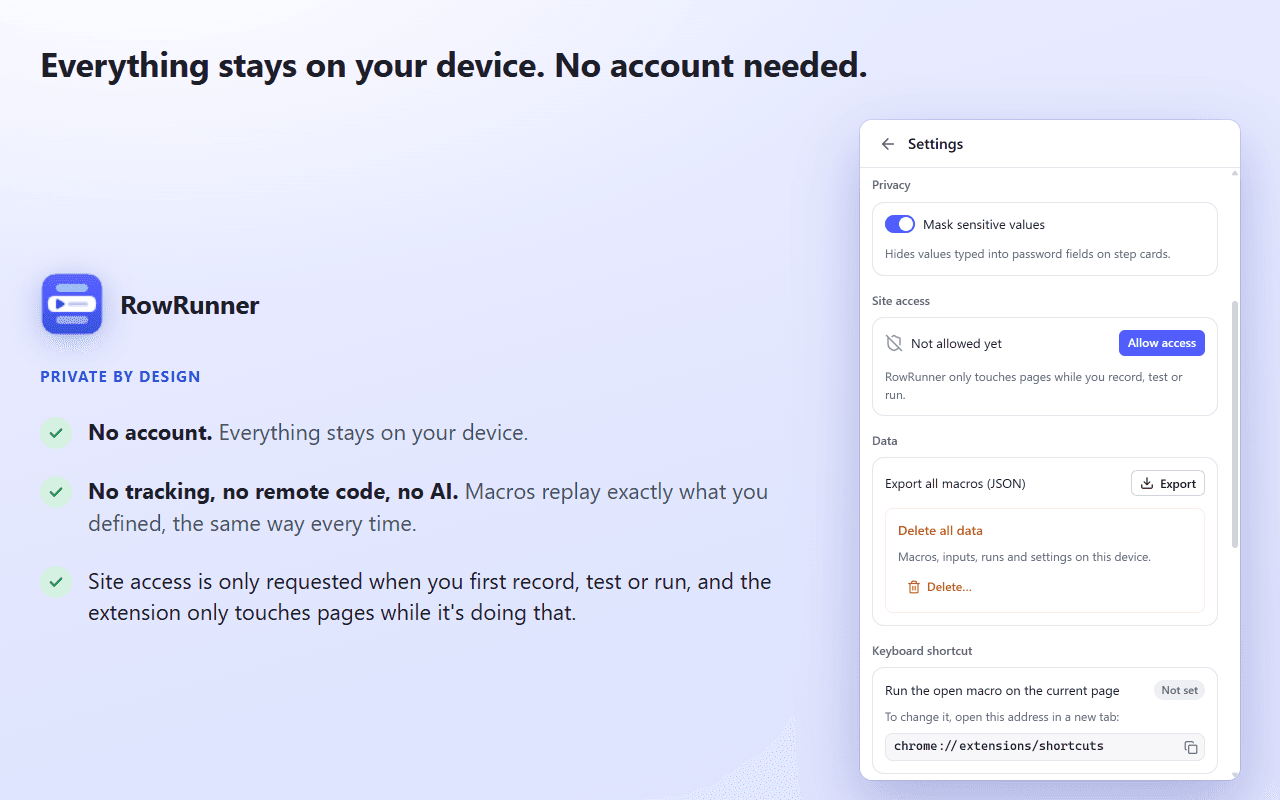Viewport: 1280px width, 800px height.
Task: Export all macros as JSON
Action: [x=1168, y=483]
